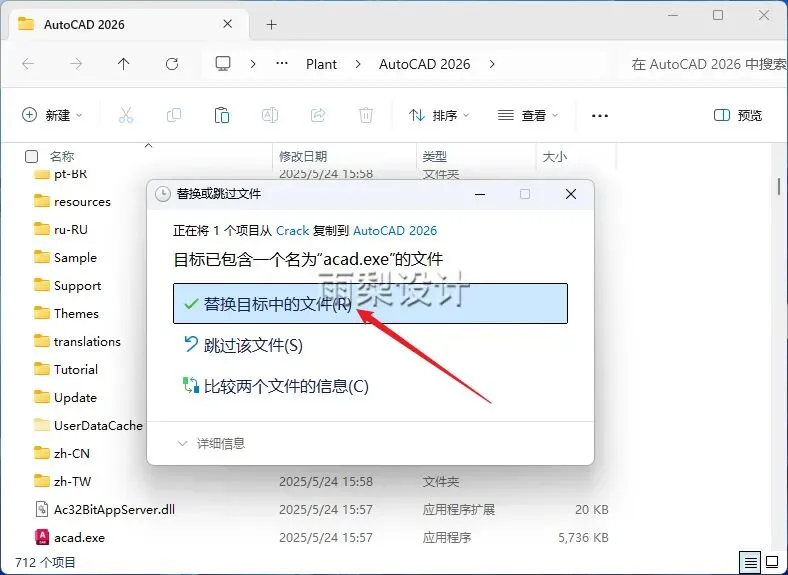The width and height of the screenshot is (788, 575).
Task: Click the Ac32BitAppServer.dll file icon
Action: pos(42,509)
